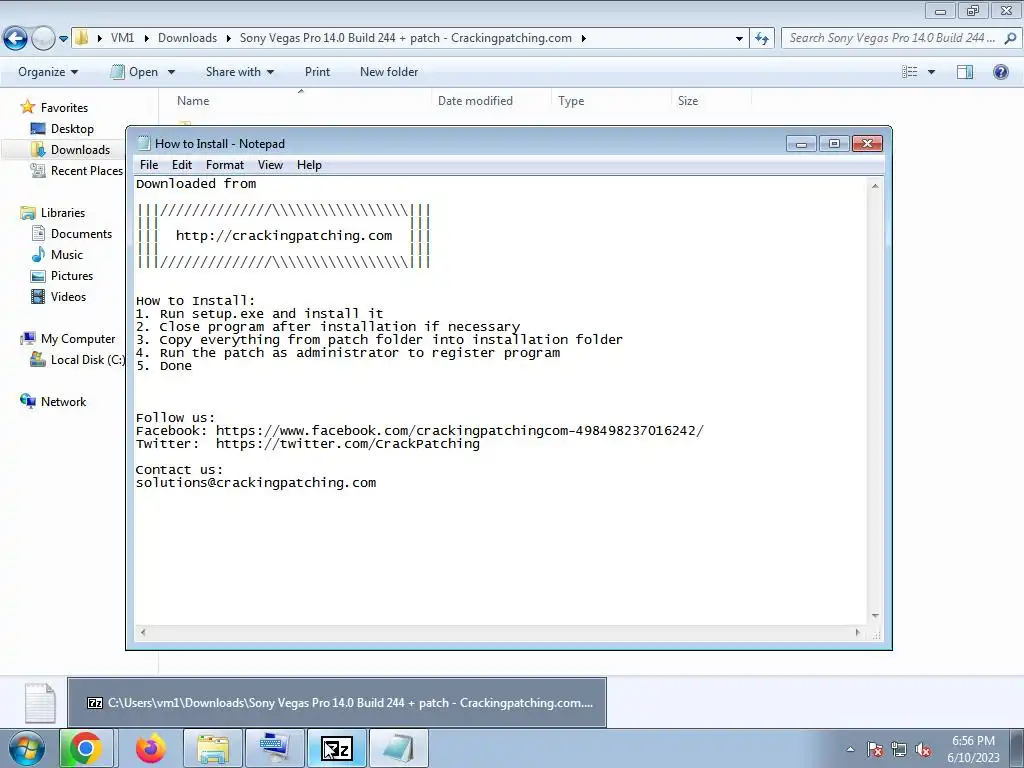This screenshot has height=768, width=1024.
Task: Toggle the preview pane icon
Action: tap(965, 72)
